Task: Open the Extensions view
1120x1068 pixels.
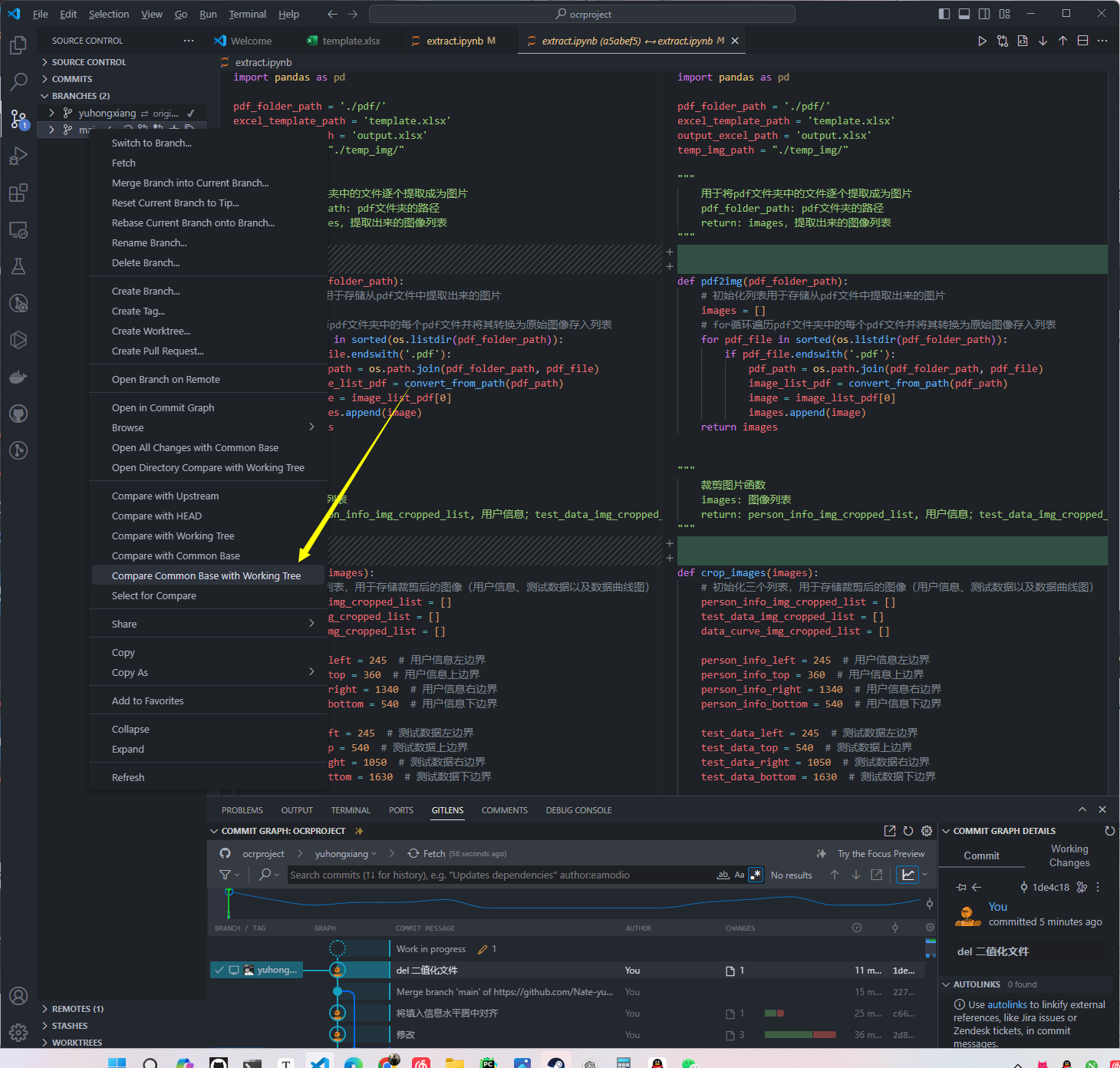Action: tap(18, 193)
